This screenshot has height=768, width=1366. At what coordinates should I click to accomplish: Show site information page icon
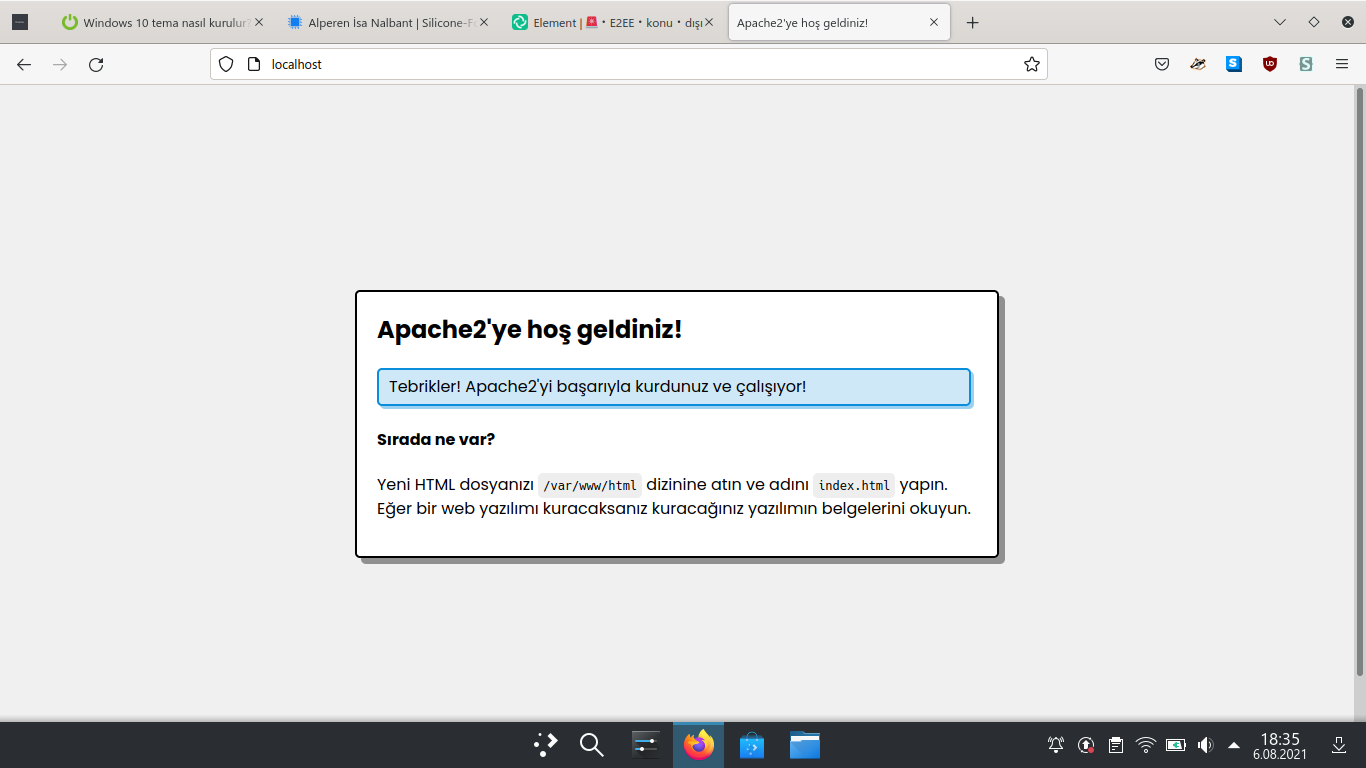point(253,64)
